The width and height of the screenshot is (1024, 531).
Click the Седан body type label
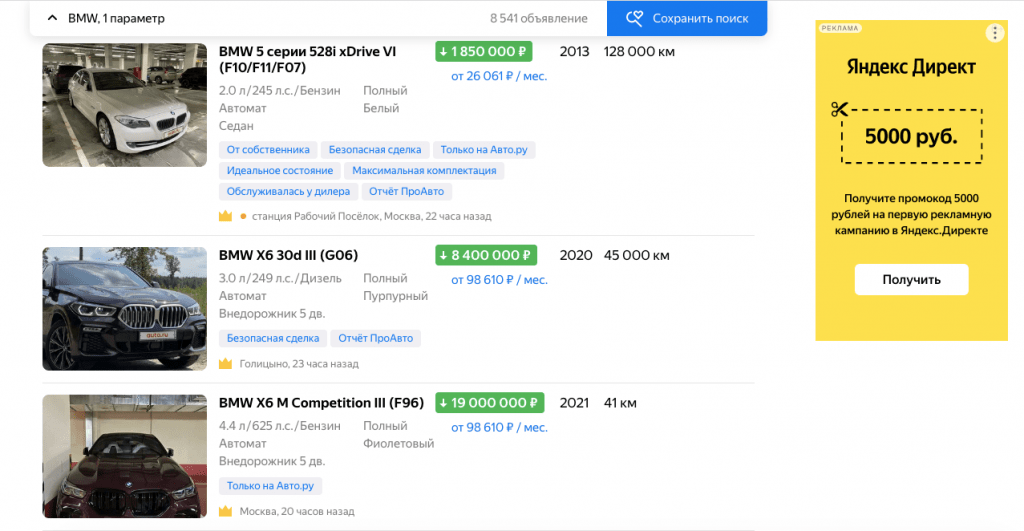coord(236,126)
